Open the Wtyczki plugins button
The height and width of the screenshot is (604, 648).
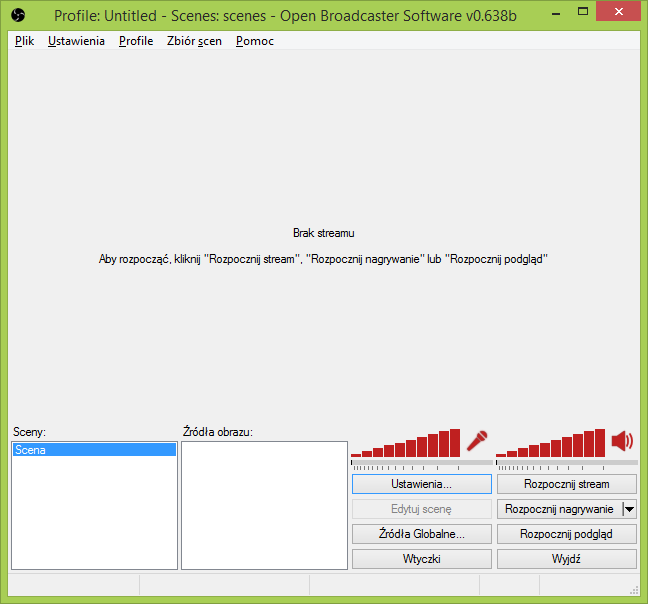(422, 559)
